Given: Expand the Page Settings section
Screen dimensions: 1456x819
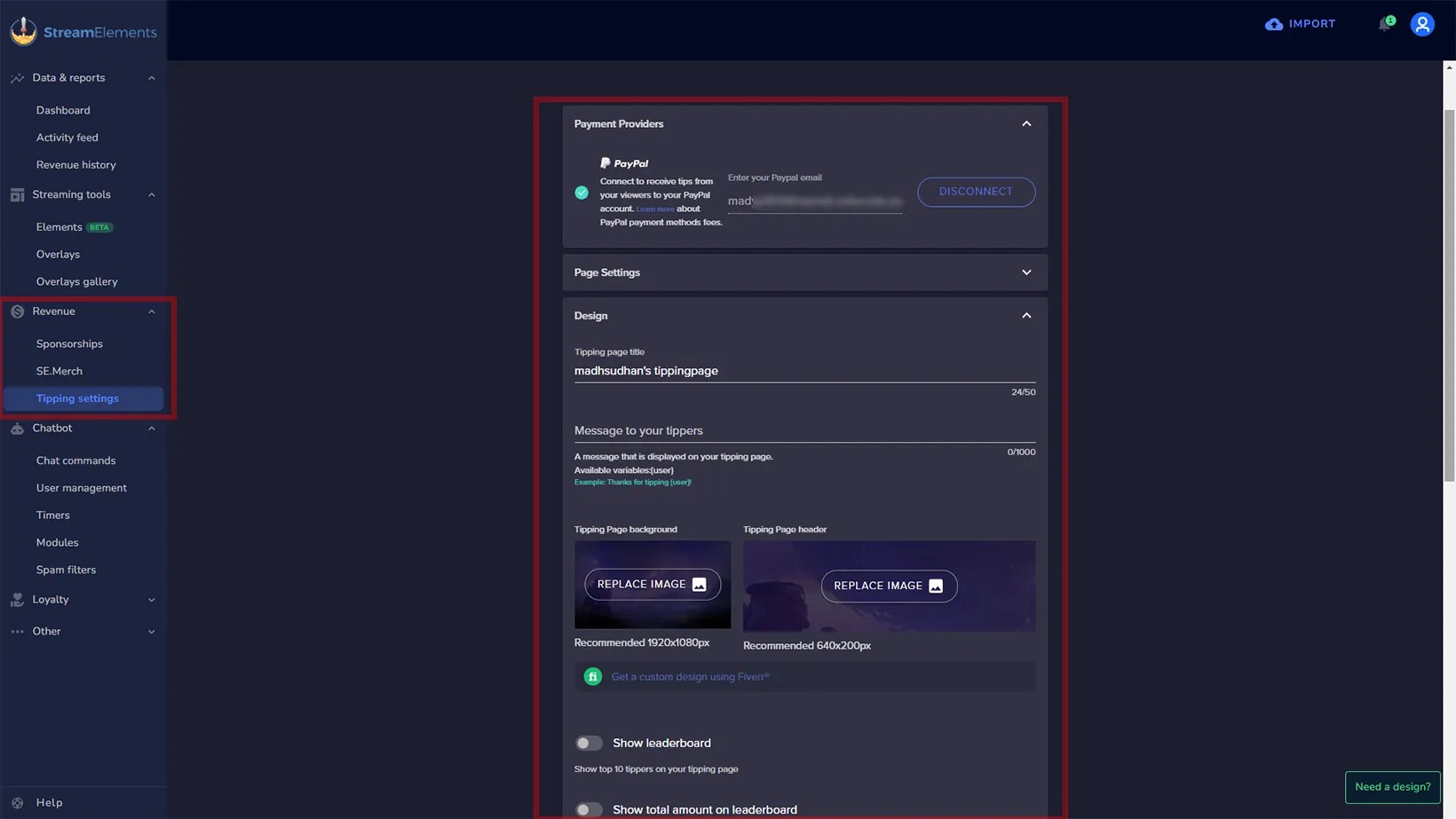Looking at the screenshot, I should [x=1026, y=272].
